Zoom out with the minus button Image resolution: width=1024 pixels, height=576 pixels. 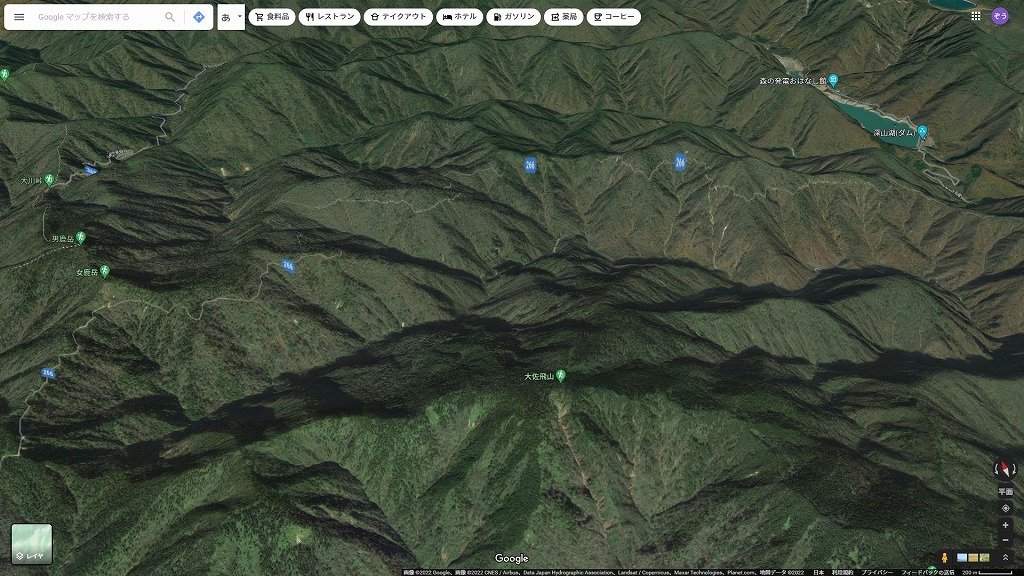click(x=1005, y=541)
